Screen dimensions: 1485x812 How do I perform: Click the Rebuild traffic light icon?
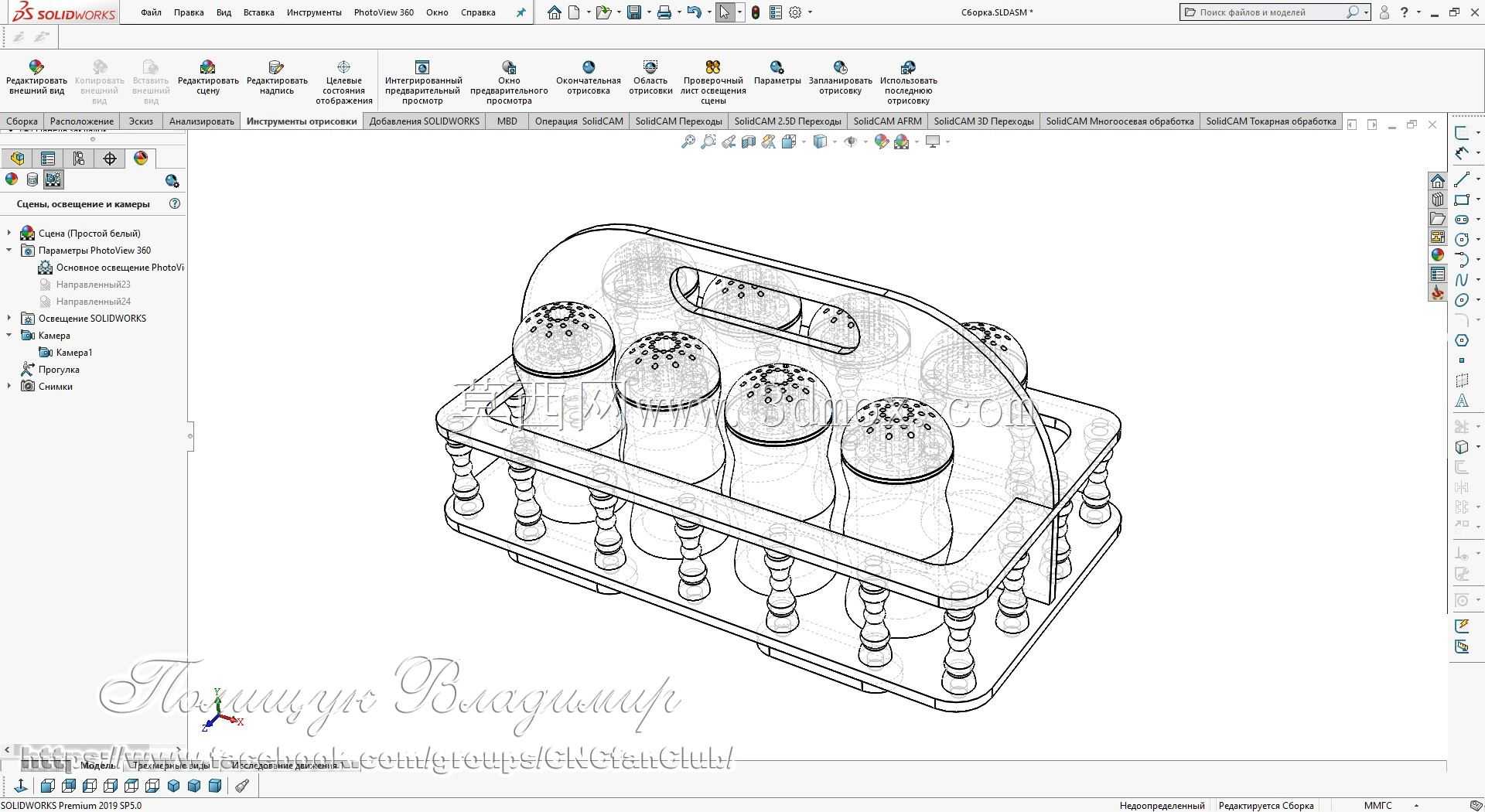tap(756, 12)
